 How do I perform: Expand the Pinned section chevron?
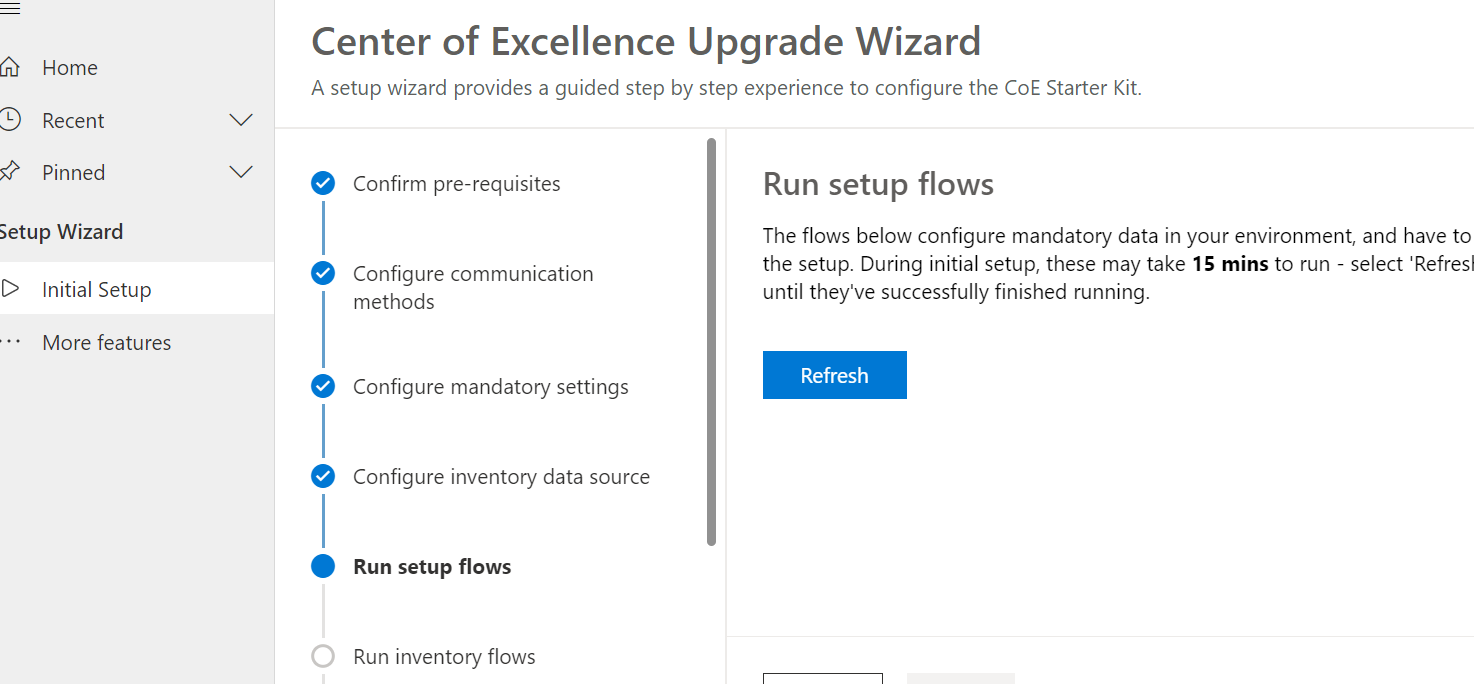[241, 171]
